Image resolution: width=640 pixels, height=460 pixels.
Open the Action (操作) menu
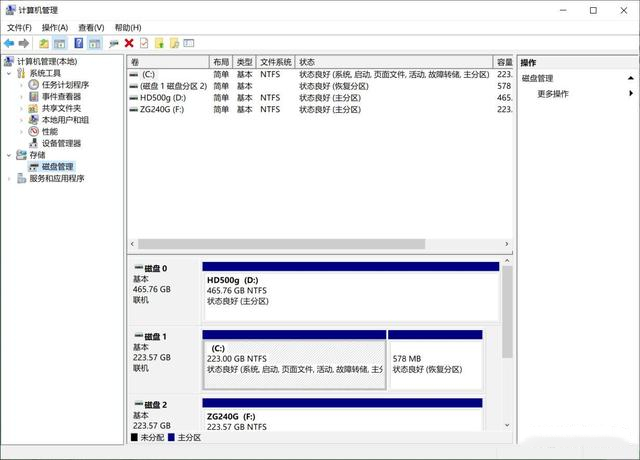54,27
